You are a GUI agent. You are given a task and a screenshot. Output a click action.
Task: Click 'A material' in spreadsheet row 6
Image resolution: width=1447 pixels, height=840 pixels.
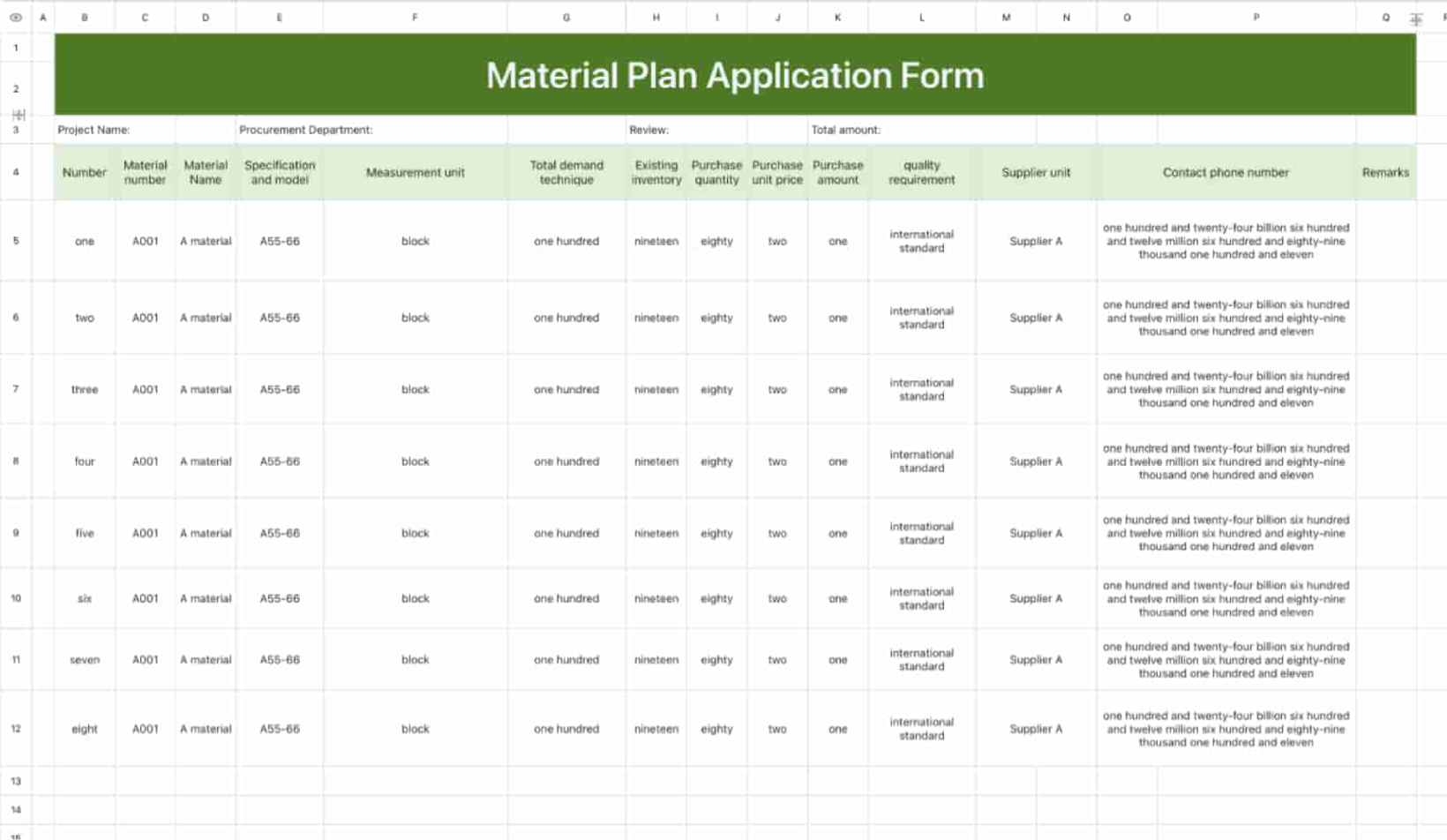206,318
